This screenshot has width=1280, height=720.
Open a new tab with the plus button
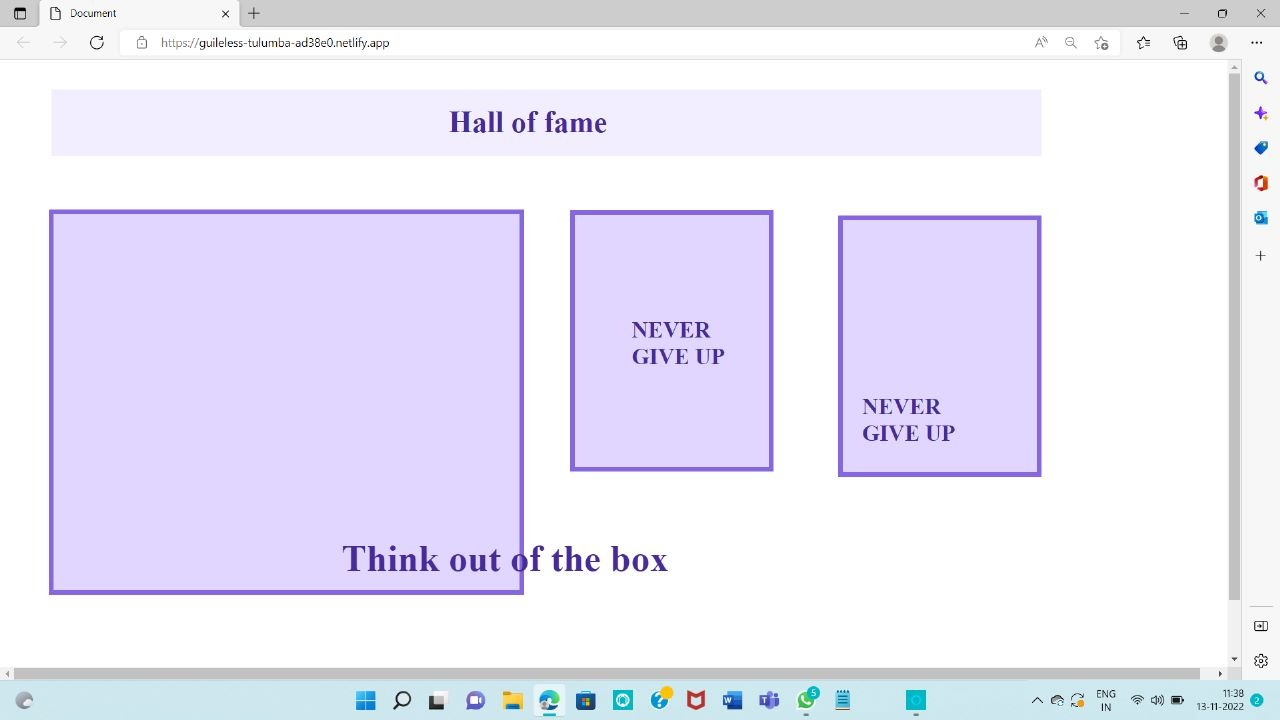tap(254, 13)
